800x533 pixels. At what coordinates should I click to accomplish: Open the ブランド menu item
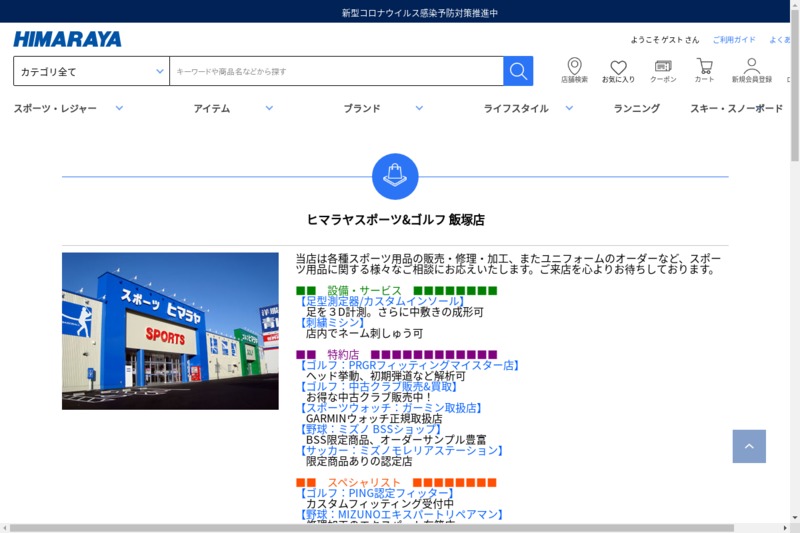(362, 108)
